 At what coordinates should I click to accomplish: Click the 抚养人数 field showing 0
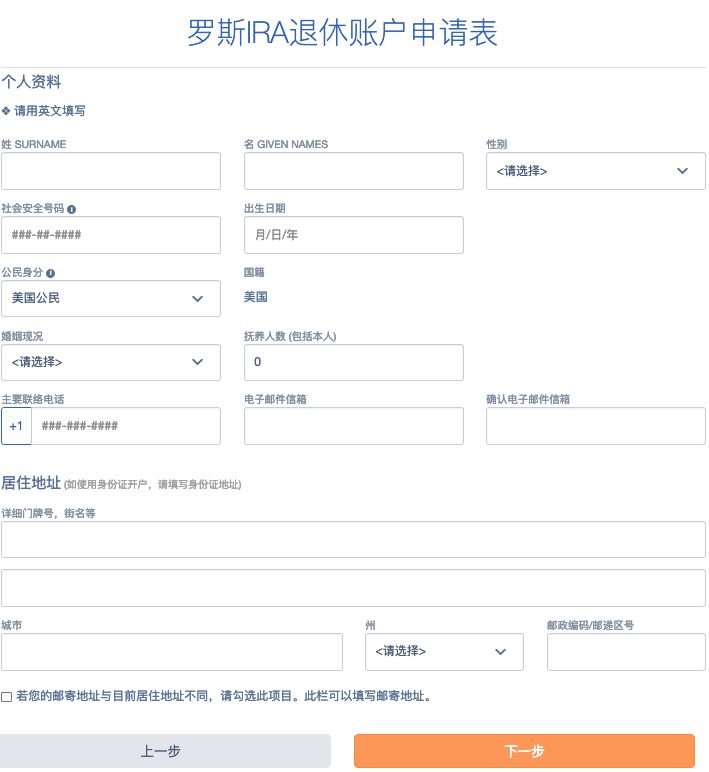click(354, 362)
